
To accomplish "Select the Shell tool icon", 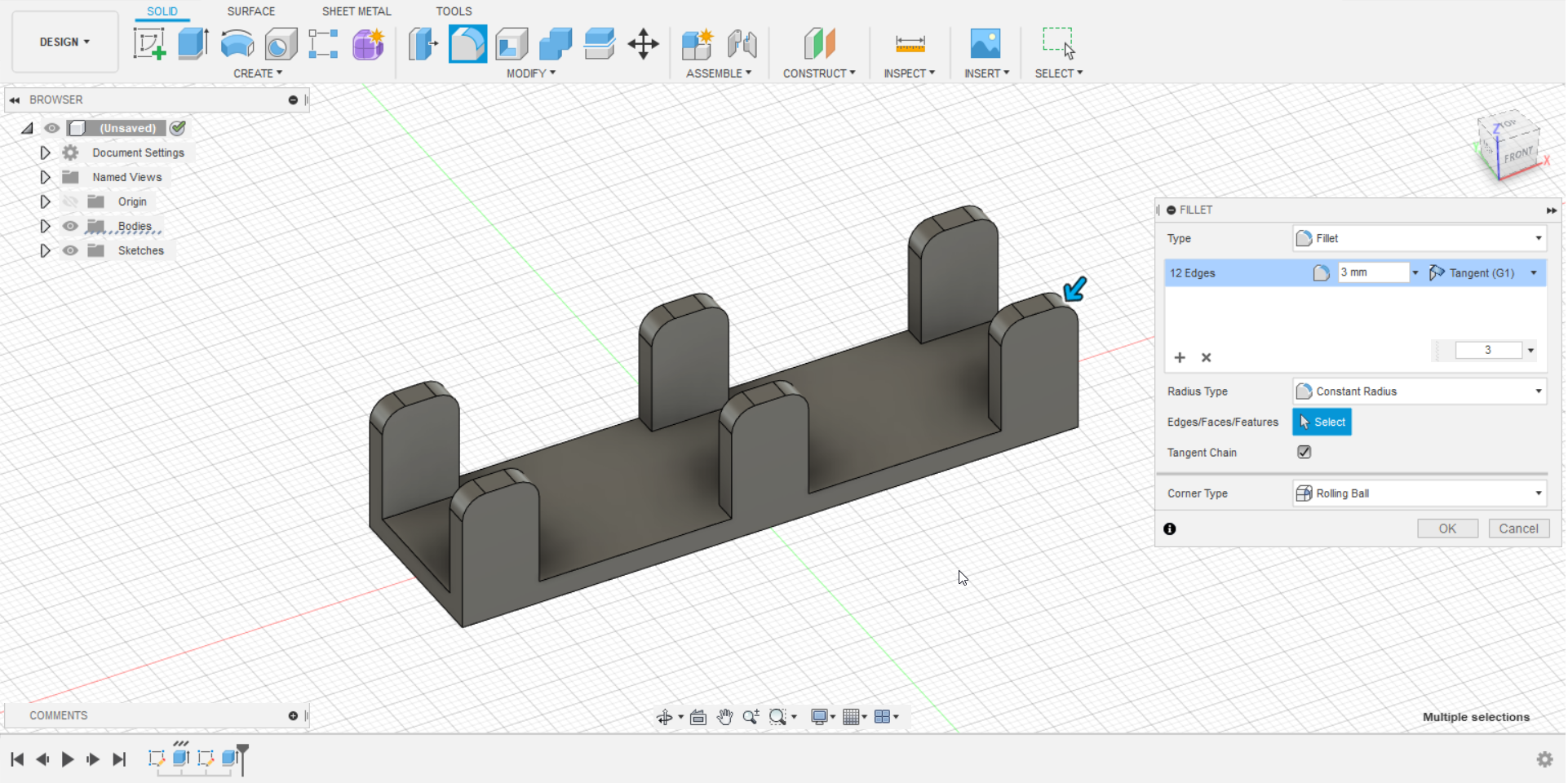I will coord(512,44).
